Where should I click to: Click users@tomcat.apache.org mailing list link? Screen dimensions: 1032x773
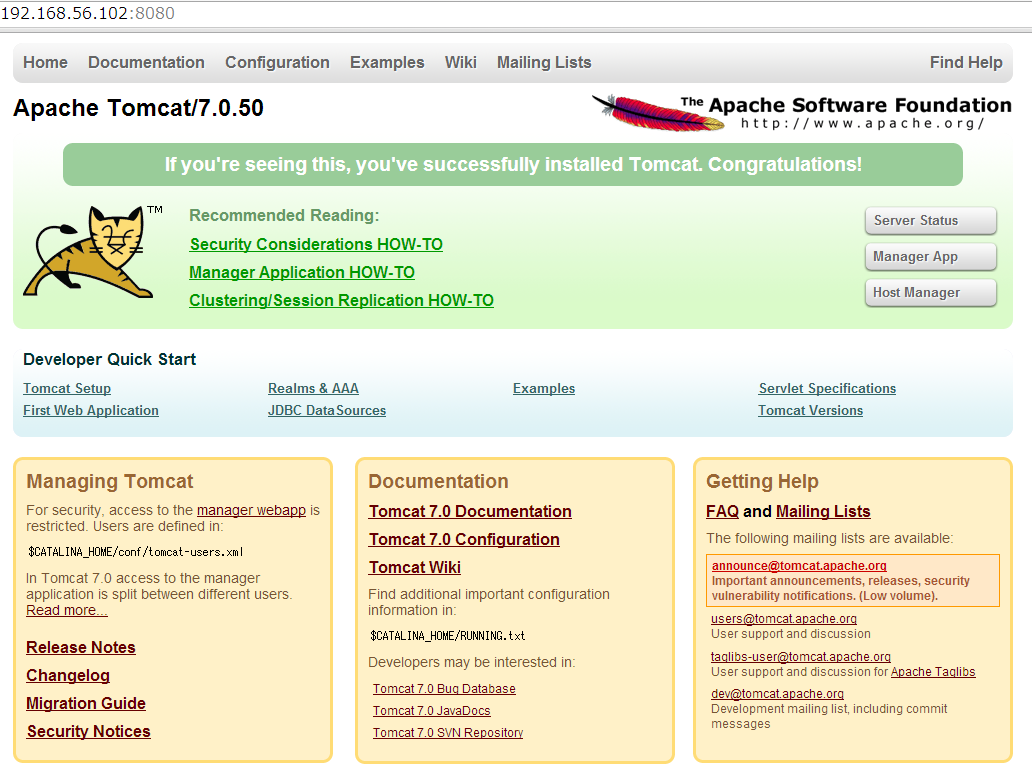(784, 619)
